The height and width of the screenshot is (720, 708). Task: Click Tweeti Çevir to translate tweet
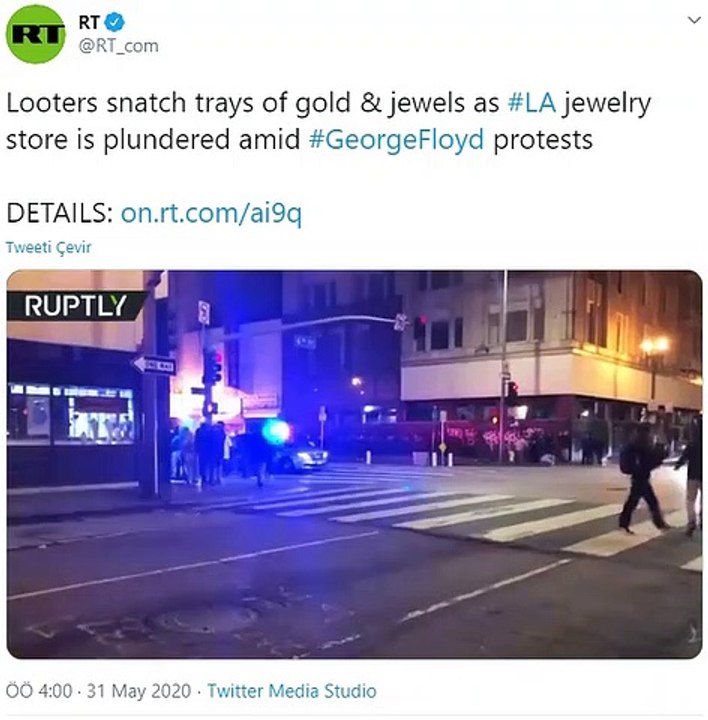pos(49,248)
